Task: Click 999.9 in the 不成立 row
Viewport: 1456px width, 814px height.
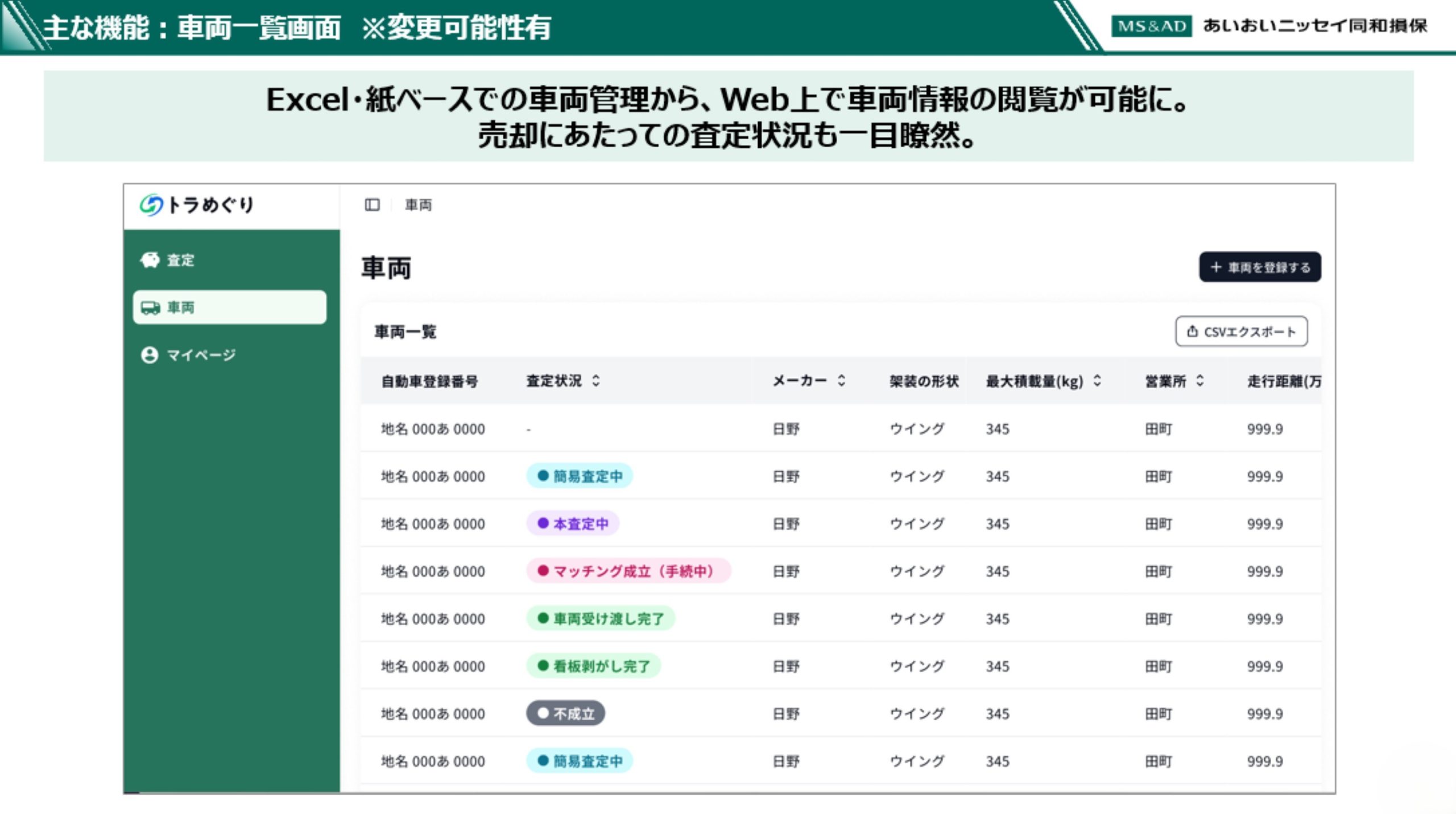Action: coord(1265,713)
